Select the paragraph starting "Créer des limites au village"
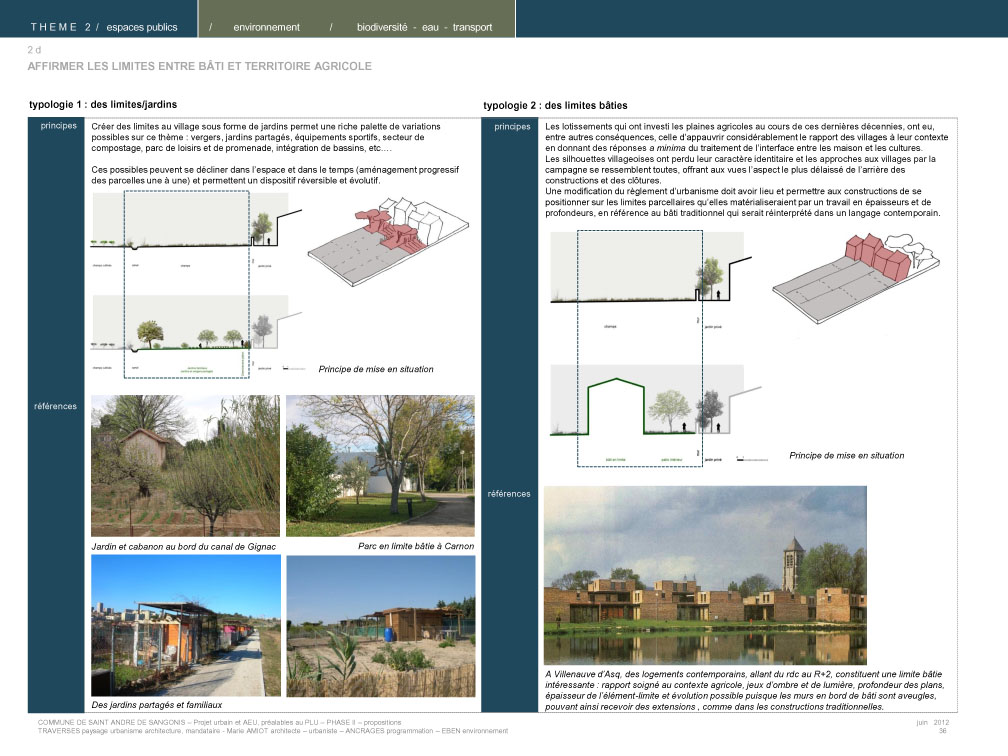Screen dimensions: 1008x756 (266, 137)
